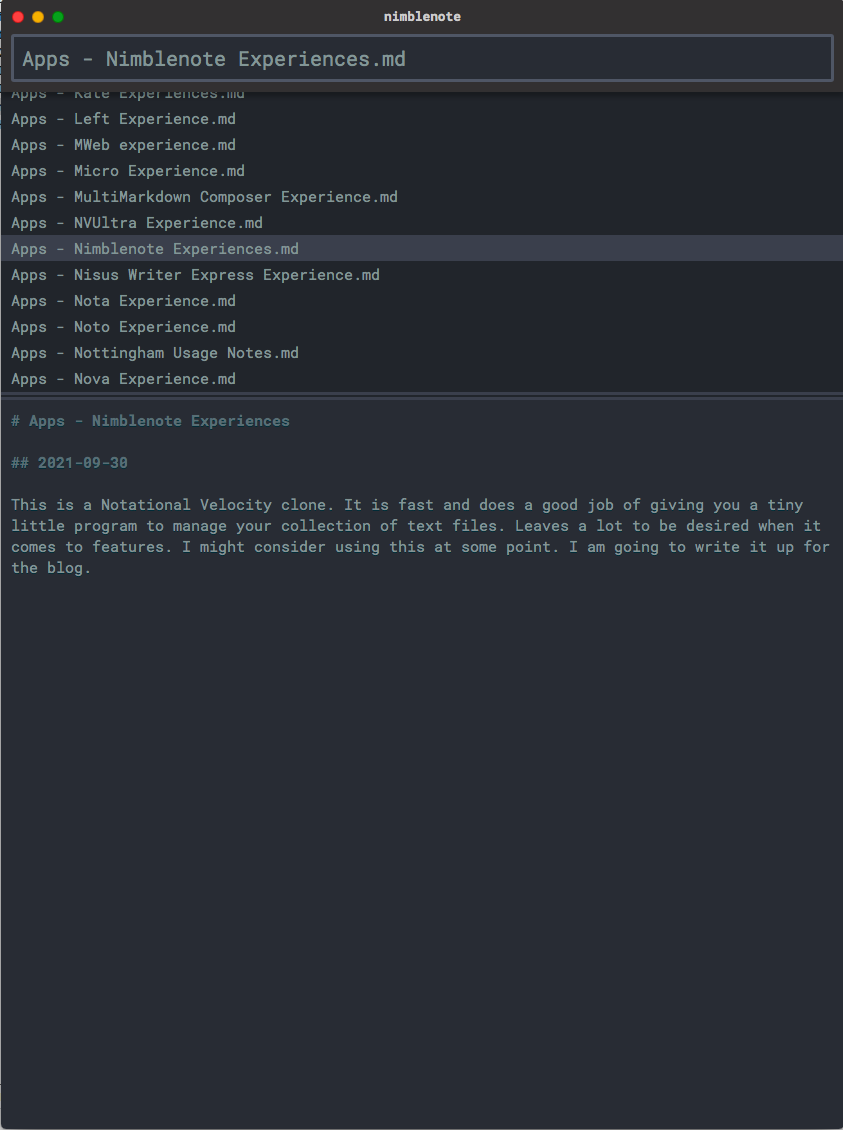This screenshot has width=843, height=1130.
Task: Open Apps - Nisus Writer Express Experience.md
Action: tap(422, 275)
